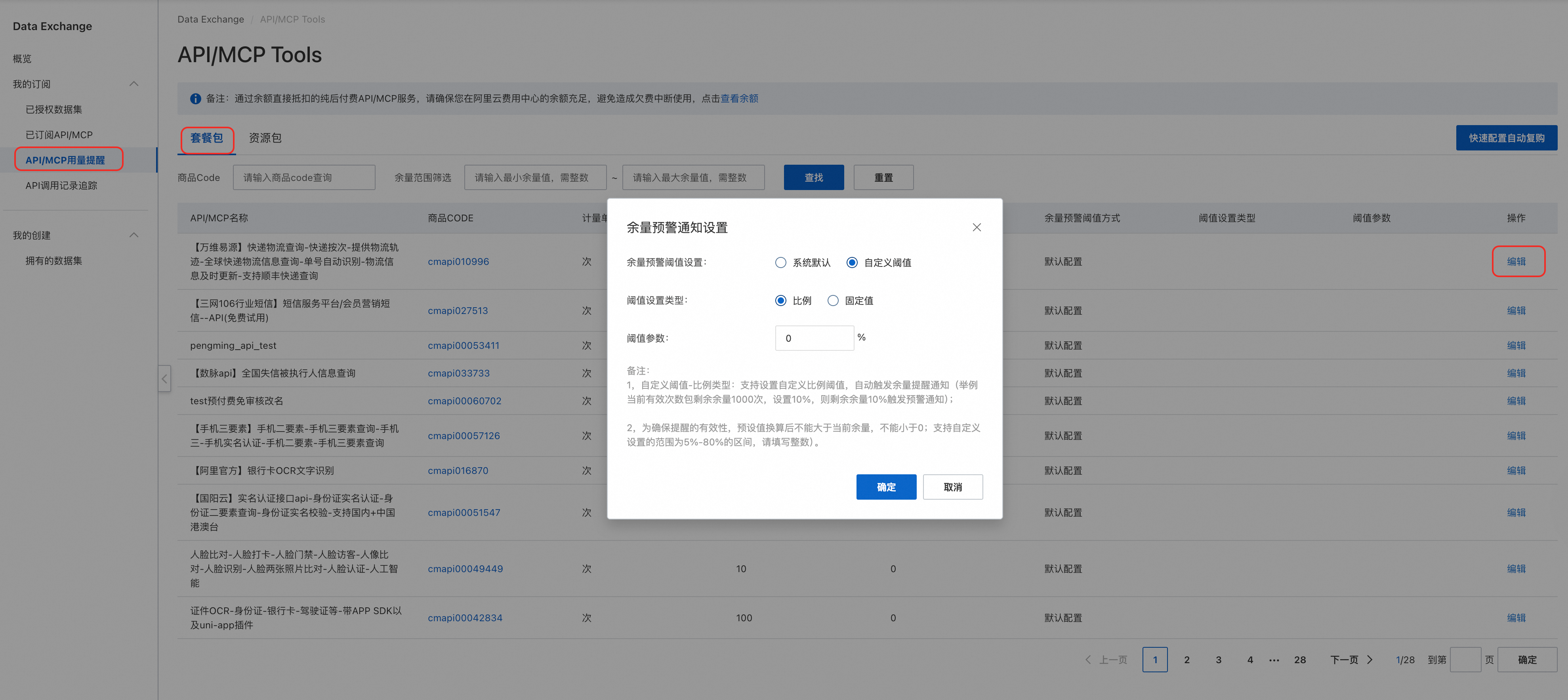Select 自定义阈值 radio option
Image resolution: width=1568 pixels, height=700 pixels.
click(852, 263)
